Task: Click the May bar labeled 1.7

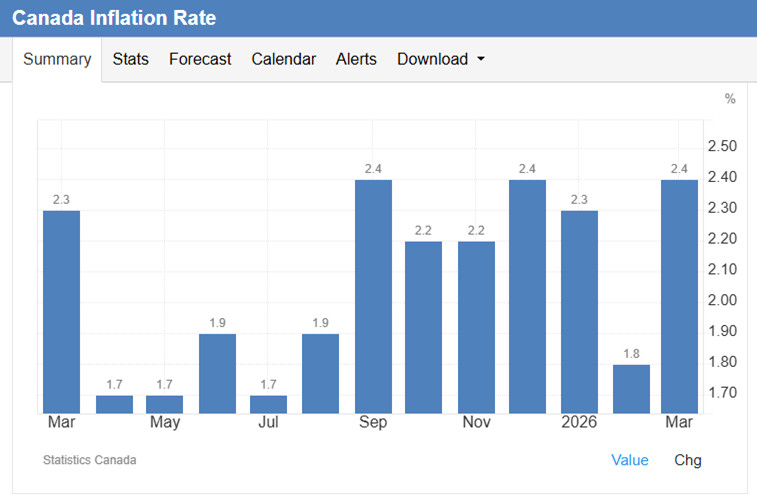Action: point(165,405)
